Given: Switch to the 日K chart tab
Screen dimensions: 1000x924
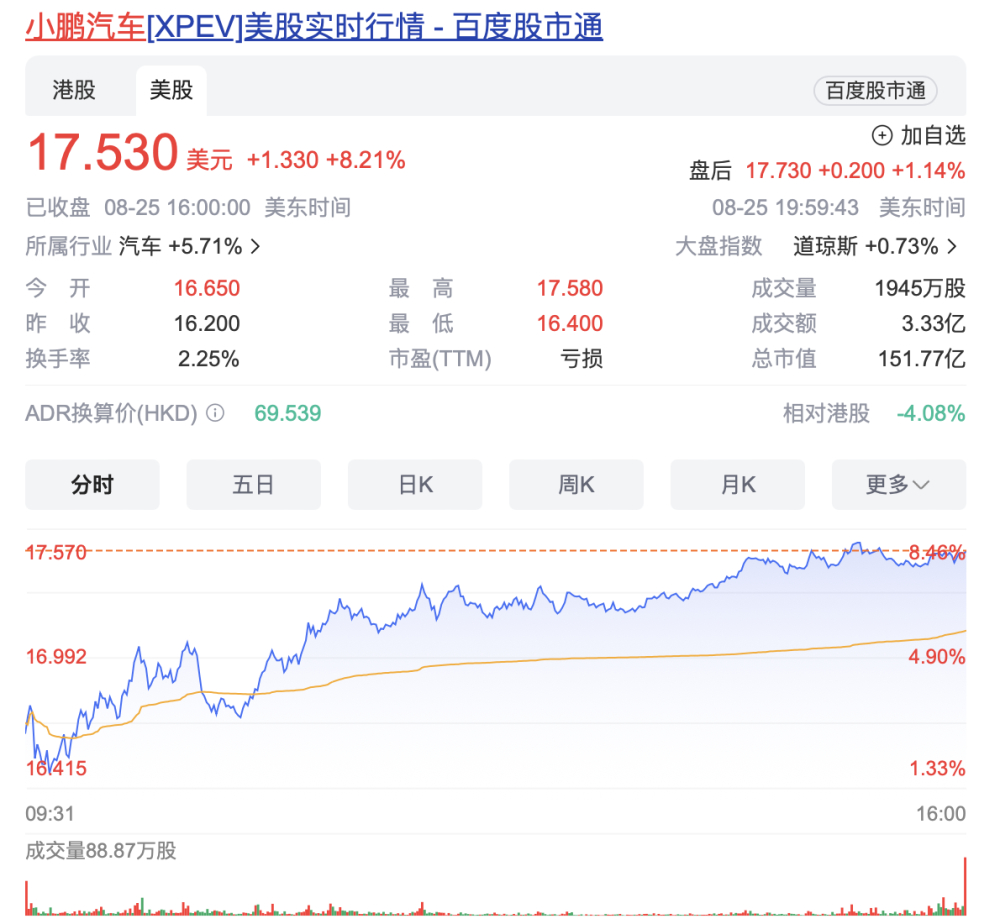Looking at the screenshot, I should (x=415, y=485).
